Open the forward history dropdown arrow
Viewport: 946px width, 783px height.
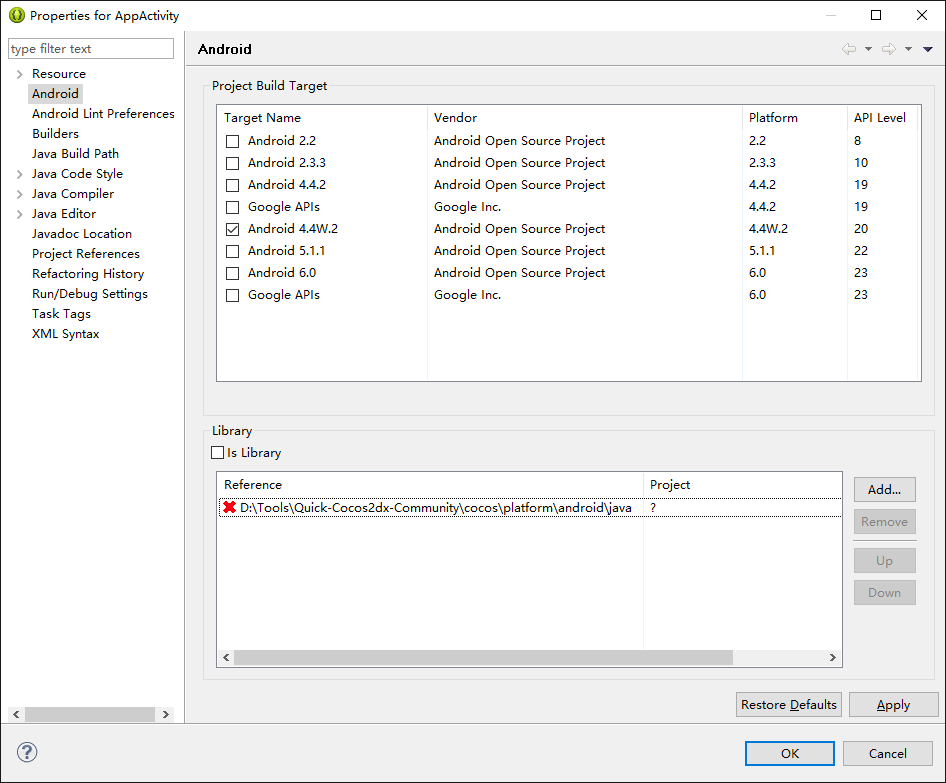(x=908, y=49)
